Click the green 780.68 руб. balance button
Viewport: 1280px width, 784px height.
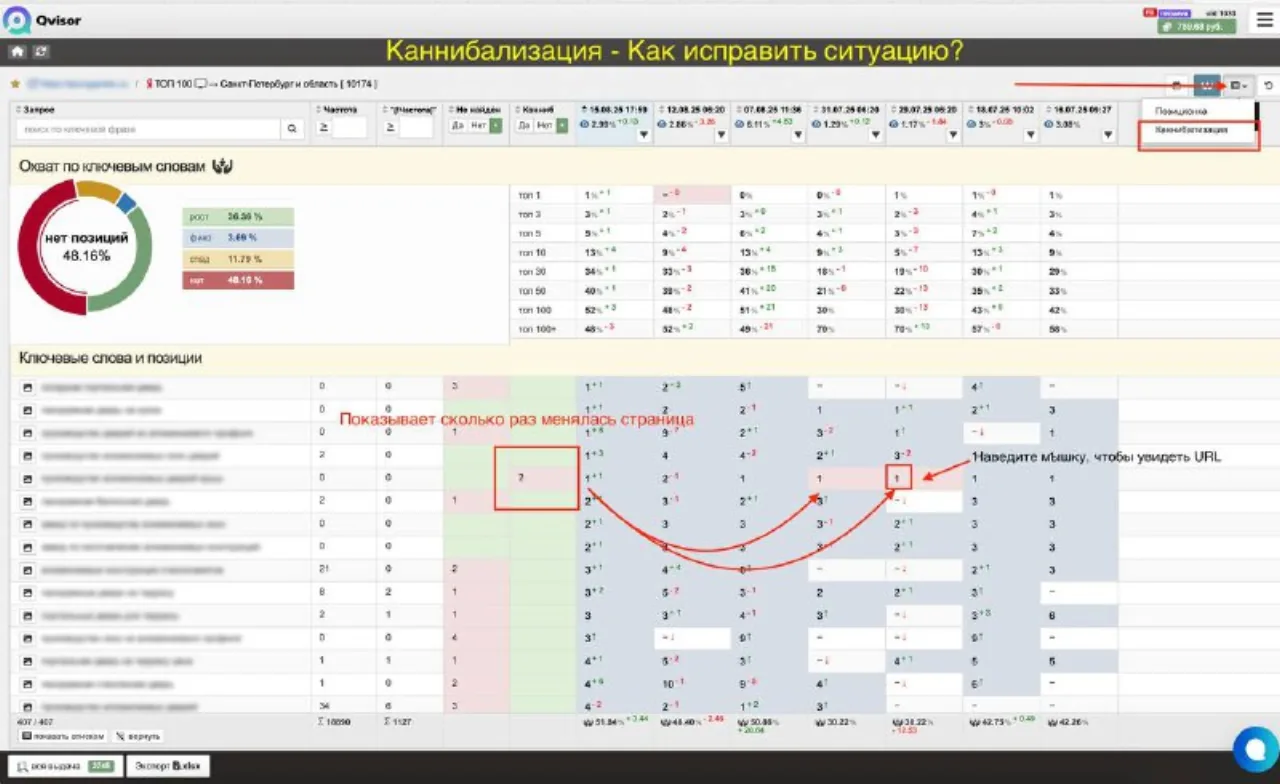1197,27
